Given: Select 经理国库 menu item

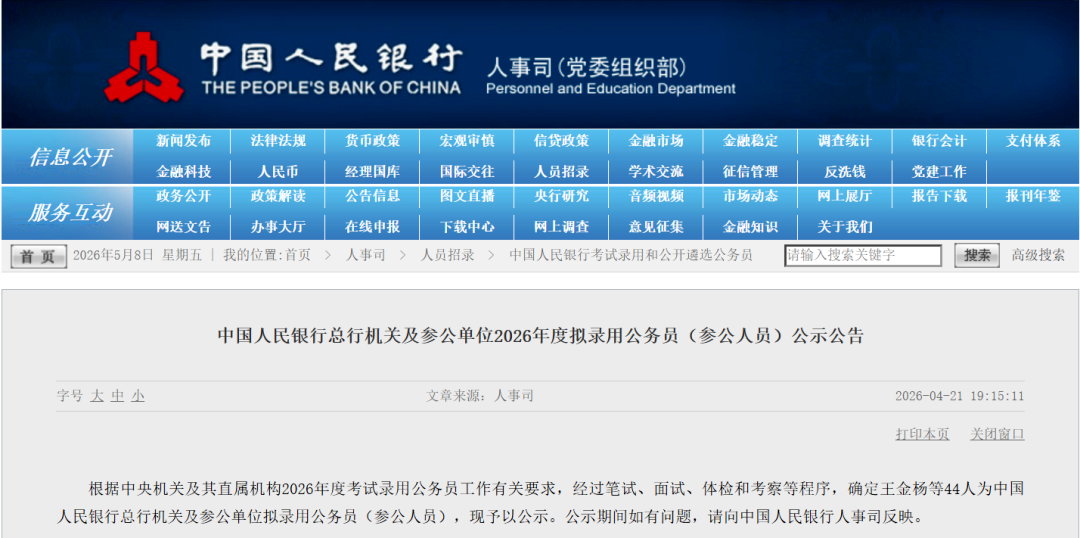Looking at the screenshot, I should [x=373, y=172].
